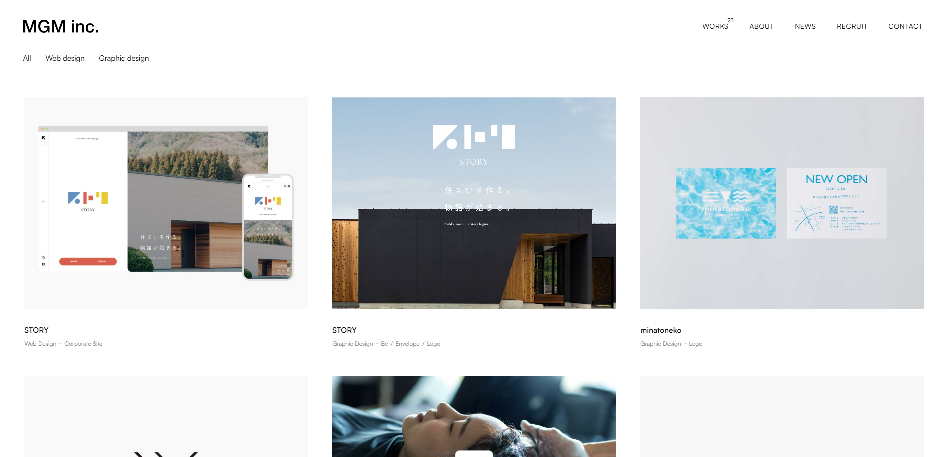Open the hair washing photo thumbnail
Viewport: 944px width, 457px height.
pyautogui.click(x=474, y=417)
